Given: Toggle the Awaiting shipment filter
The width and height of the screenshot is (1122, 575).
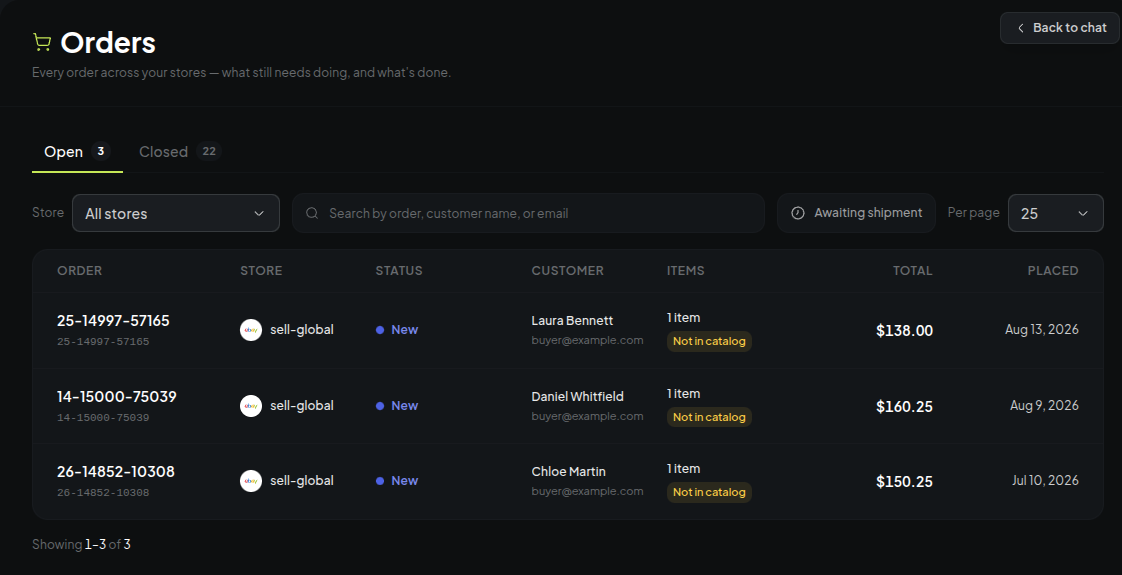Looking at the screenshot, I should pyautogui.click(x=856, y=213).
